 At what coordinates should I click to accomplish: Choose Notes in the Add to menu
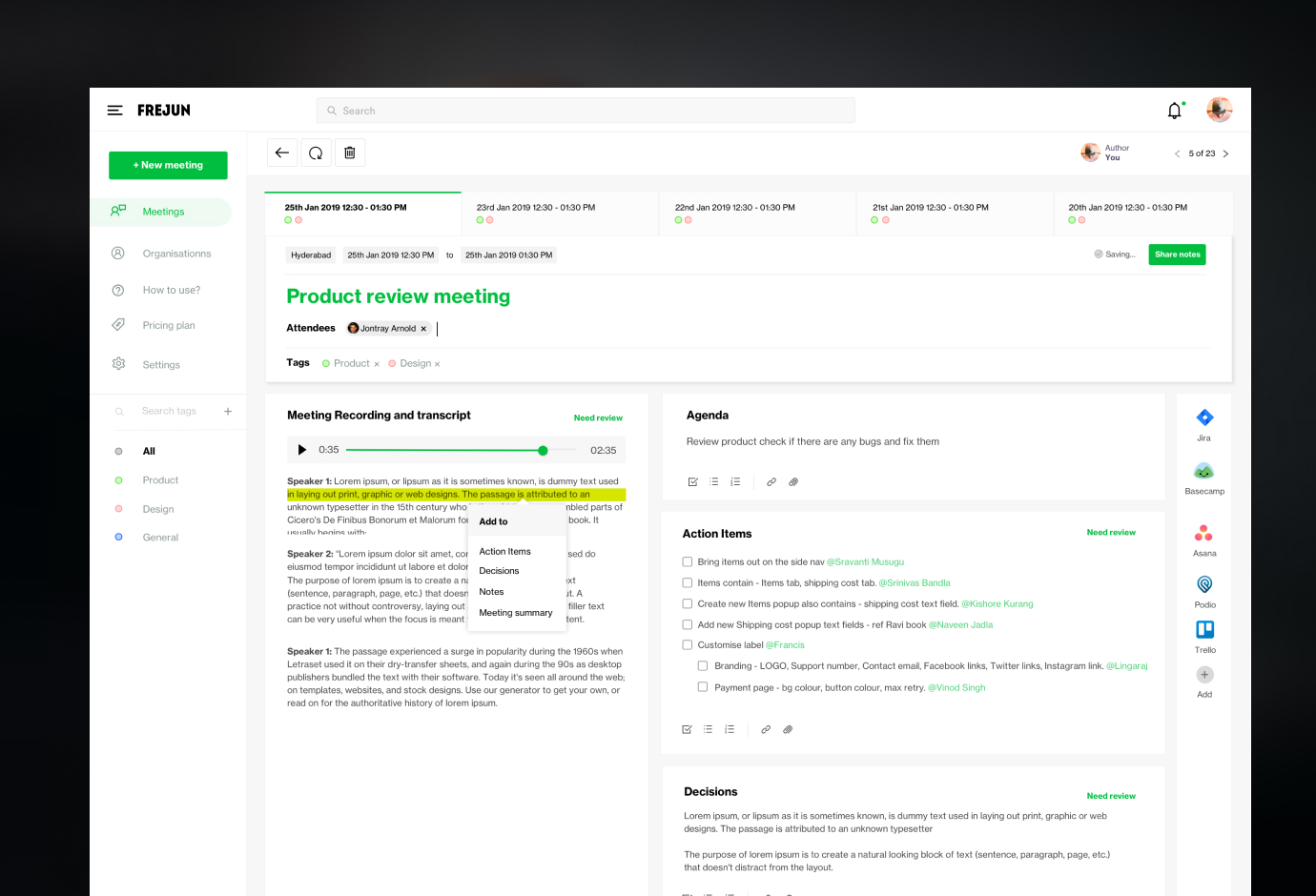pyautogui.click(x=491, y=592)
